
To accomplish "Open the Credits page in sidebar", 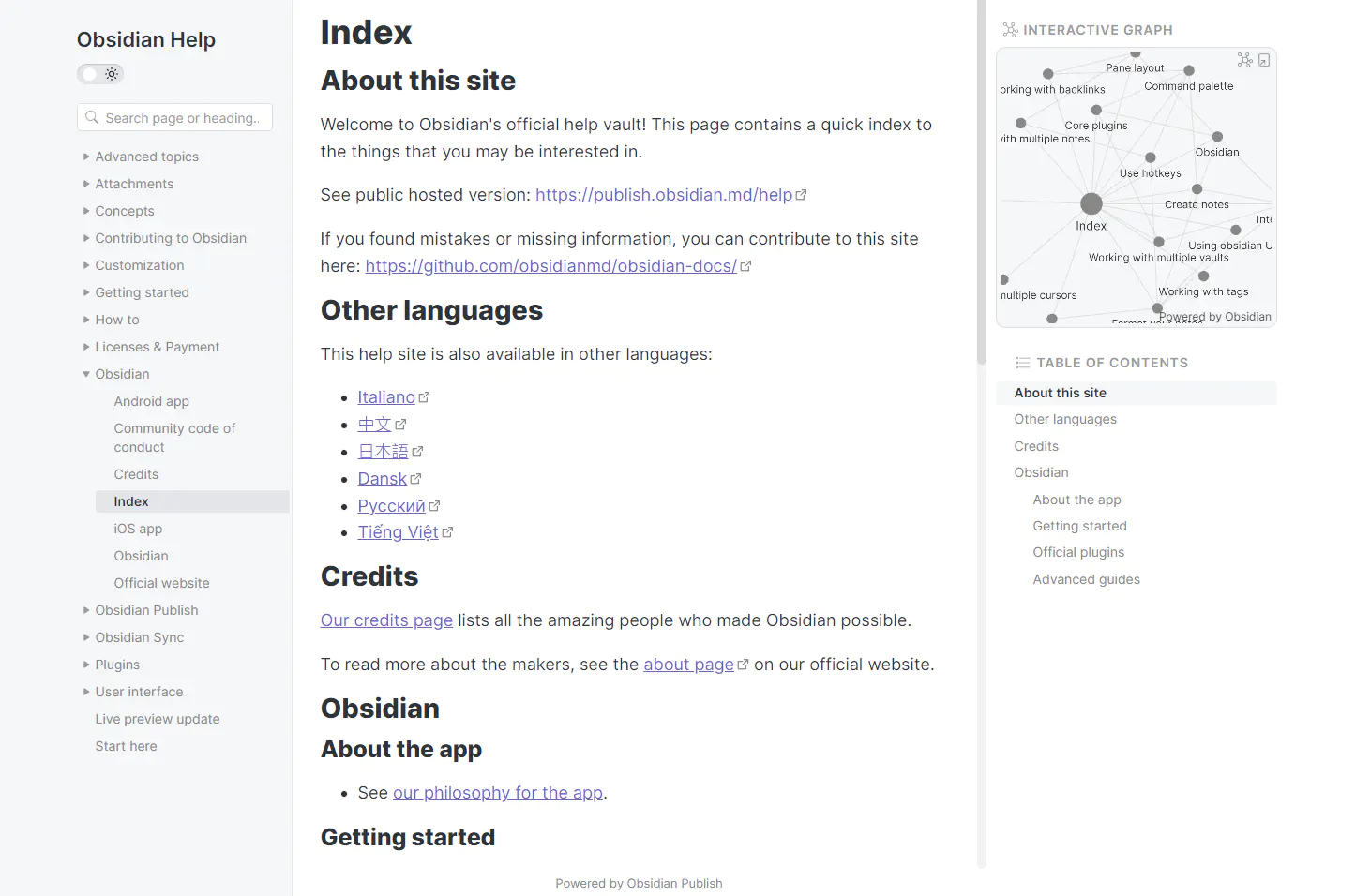I will point(136,474).
